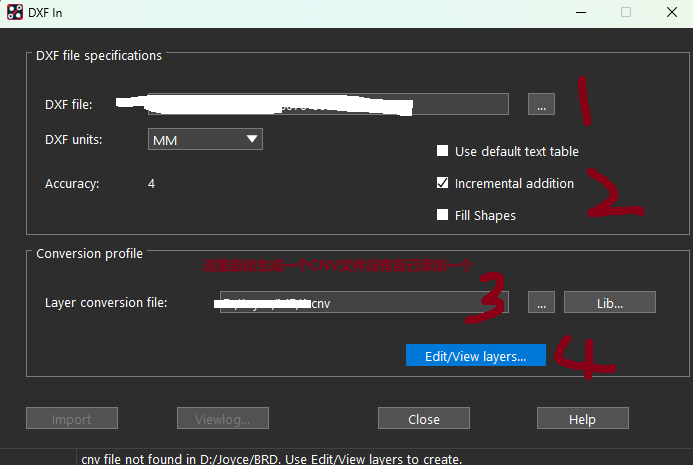
Task: Click the DXF units label
Action: click(x=73, y=140)
